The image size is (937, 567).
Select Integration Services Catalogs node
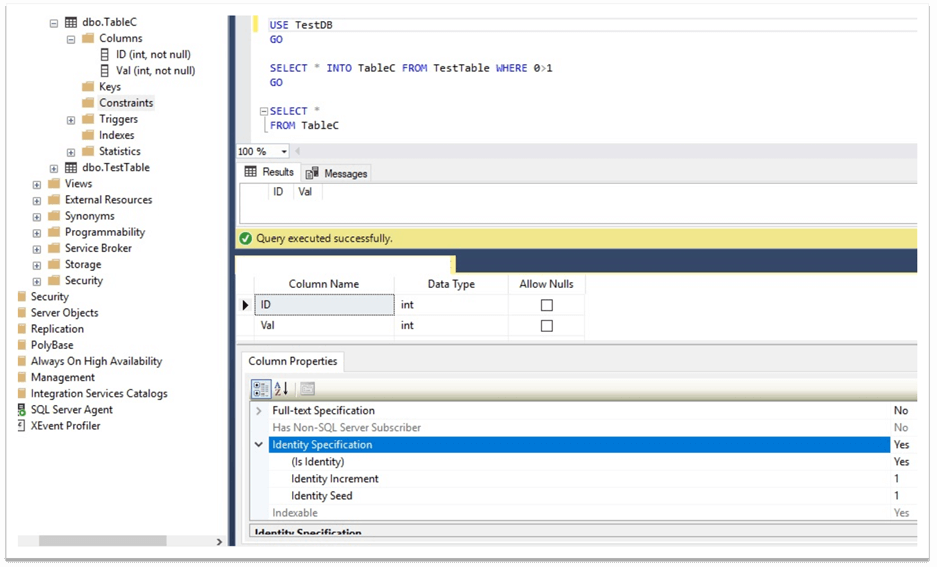pyautogui.click(x=99, y=394)
